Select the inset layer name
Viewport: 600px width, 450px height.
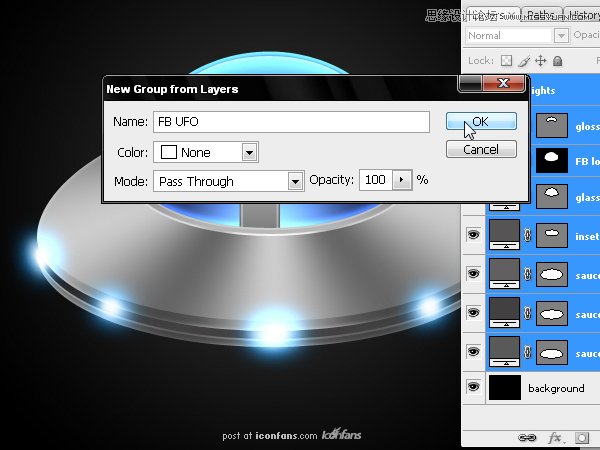coord(587,236)
